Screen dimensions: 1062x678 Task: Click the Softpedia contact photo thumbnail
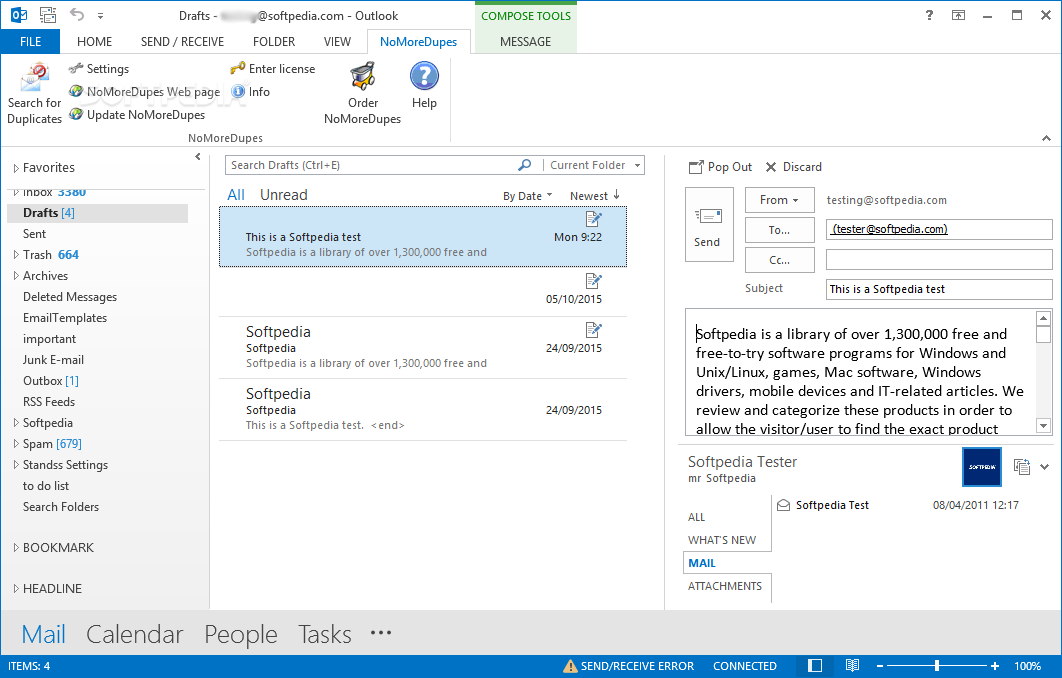(981, 467)
